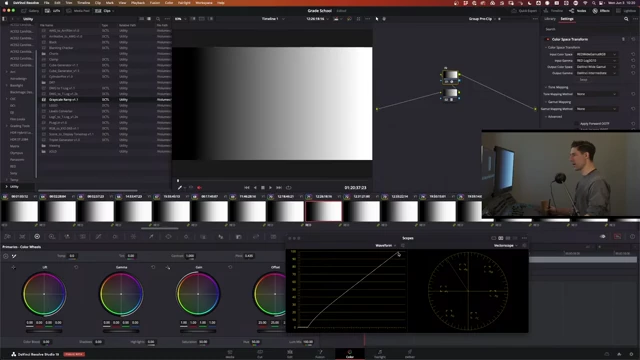
Task: Toggle the LUT browser sidebar icon
Action: (4, 19)
